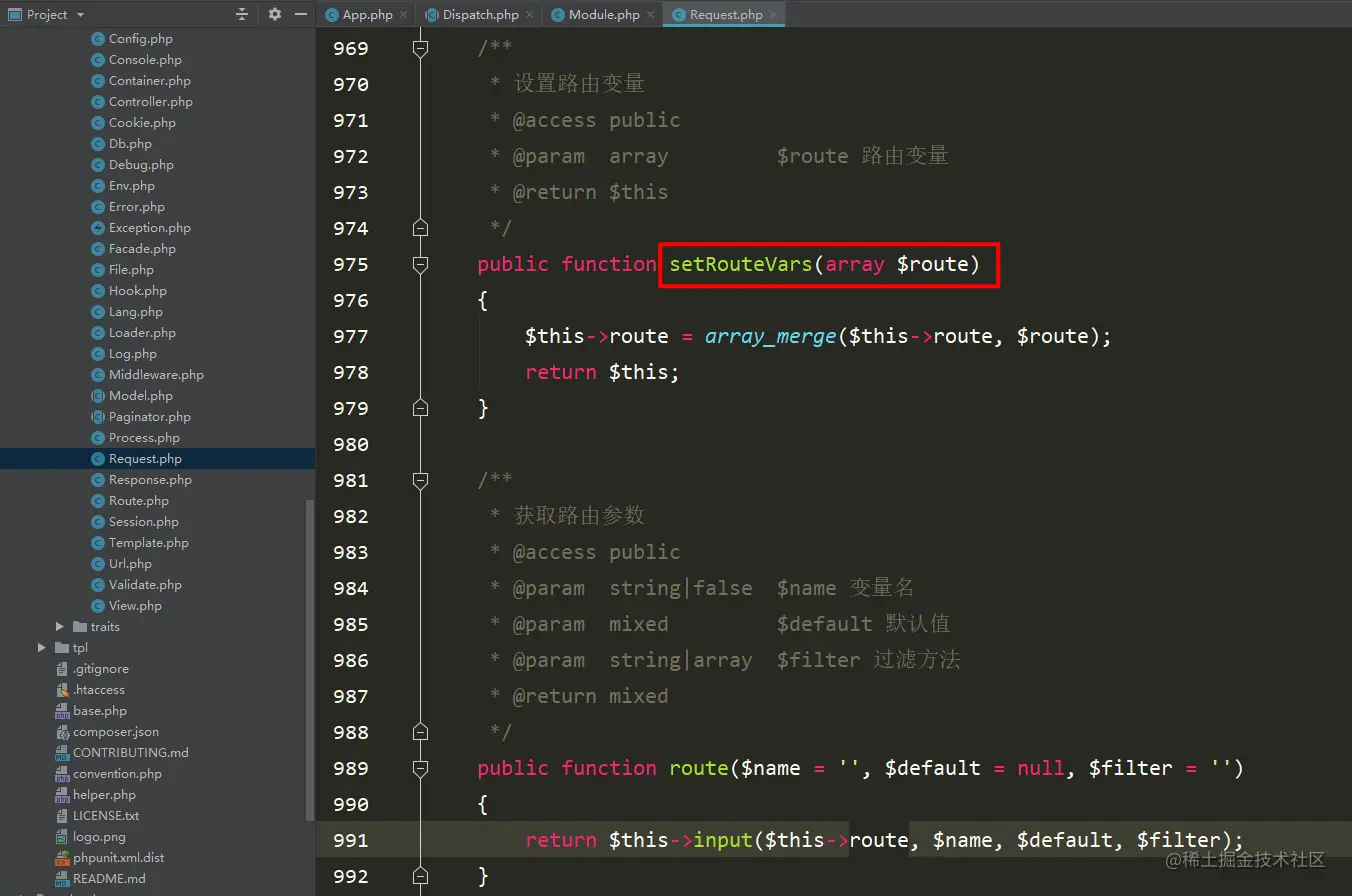
Task: Click the file icon beside .htaccess
Action: click(62, 690)
